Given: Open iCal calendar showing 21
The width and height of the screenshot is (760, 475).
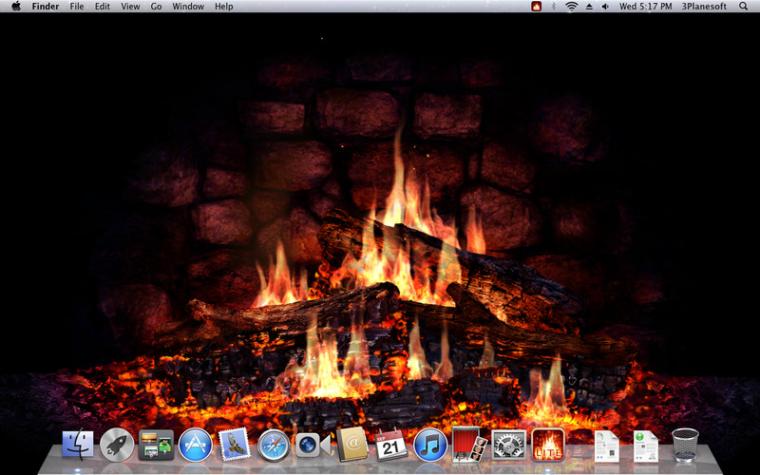Looking at the screenshot, I should click(x=391, y=445).
